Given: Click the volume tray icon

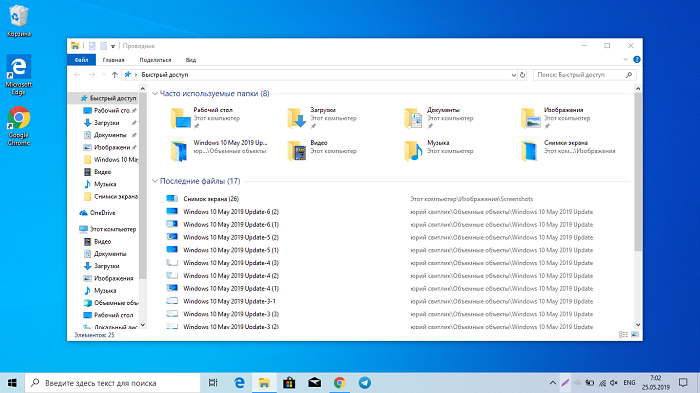Looking at the screenshot, I should (614, 383).
